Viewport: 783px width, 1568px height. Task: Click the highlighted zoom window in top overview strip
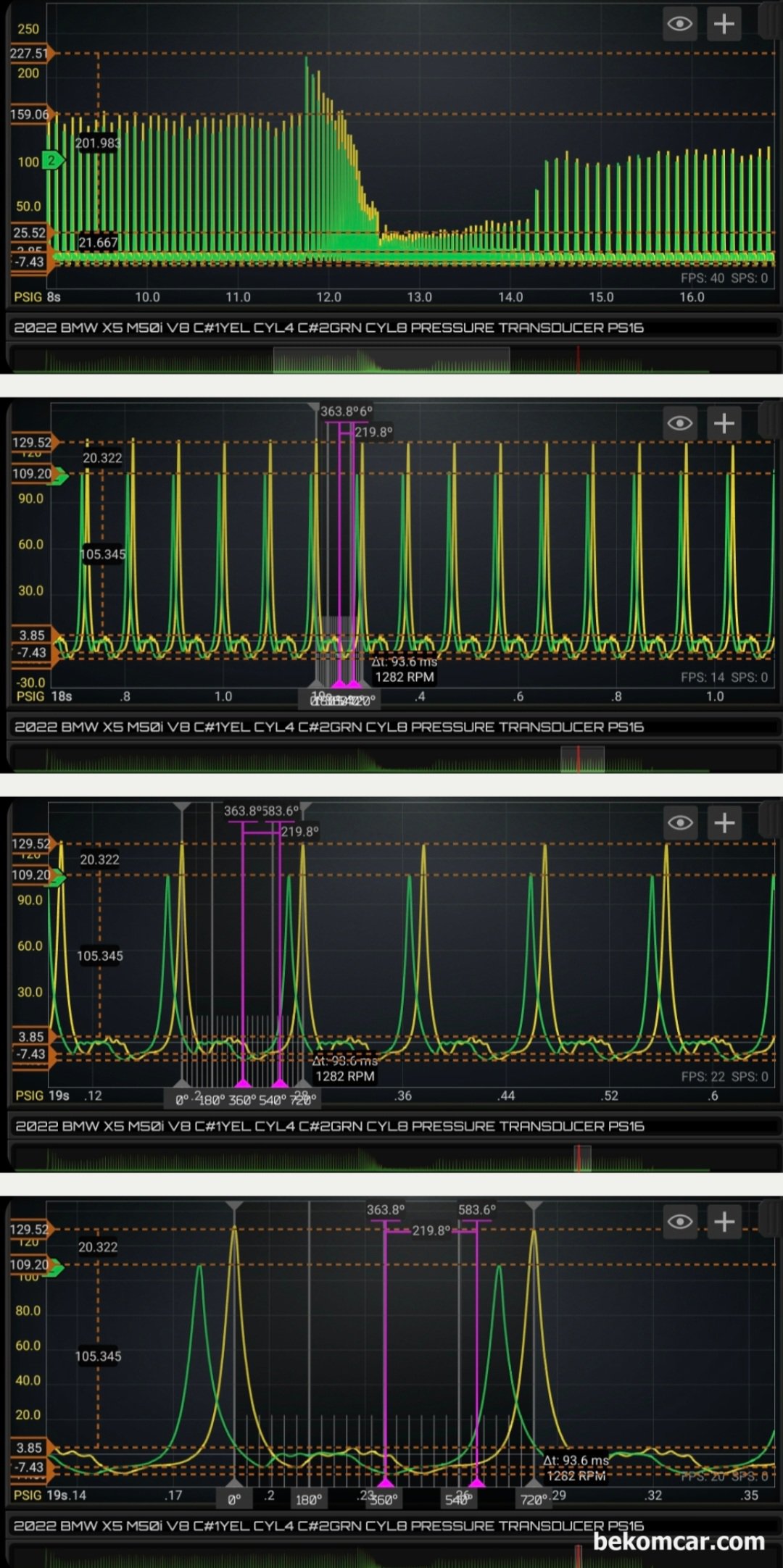pyautogui.click(x=391, y=359)
